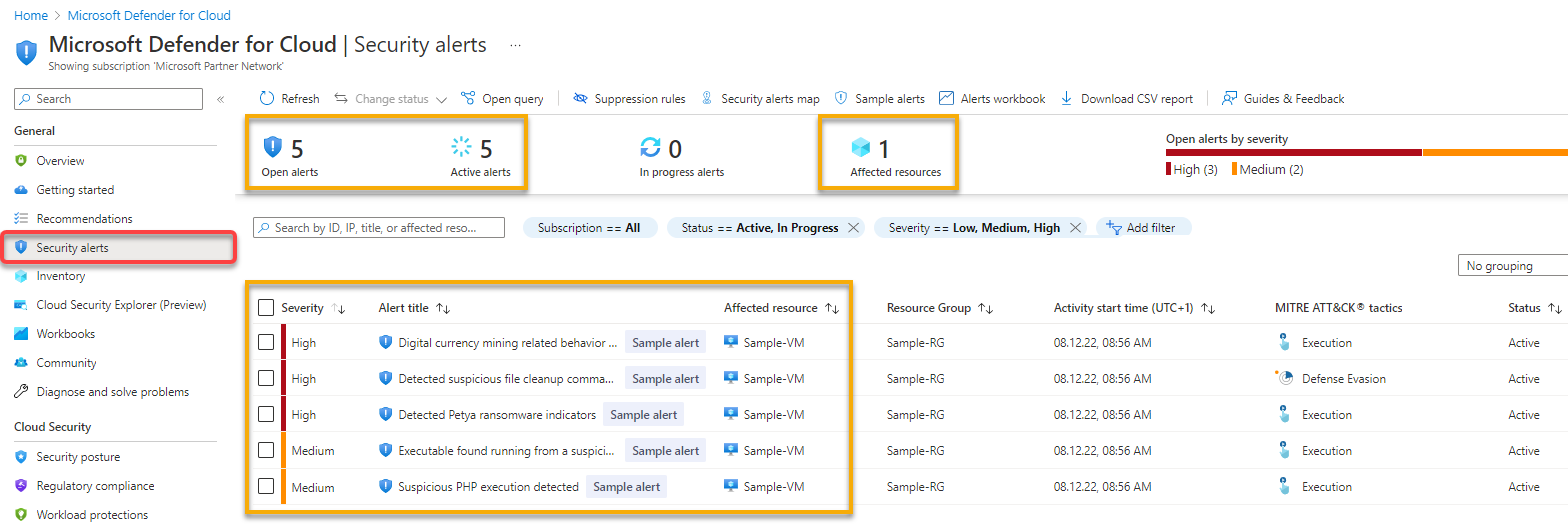The height and width of the screenshot is (529, 1568).
Task: Open Suppression rules
Action: click(629, 99)
